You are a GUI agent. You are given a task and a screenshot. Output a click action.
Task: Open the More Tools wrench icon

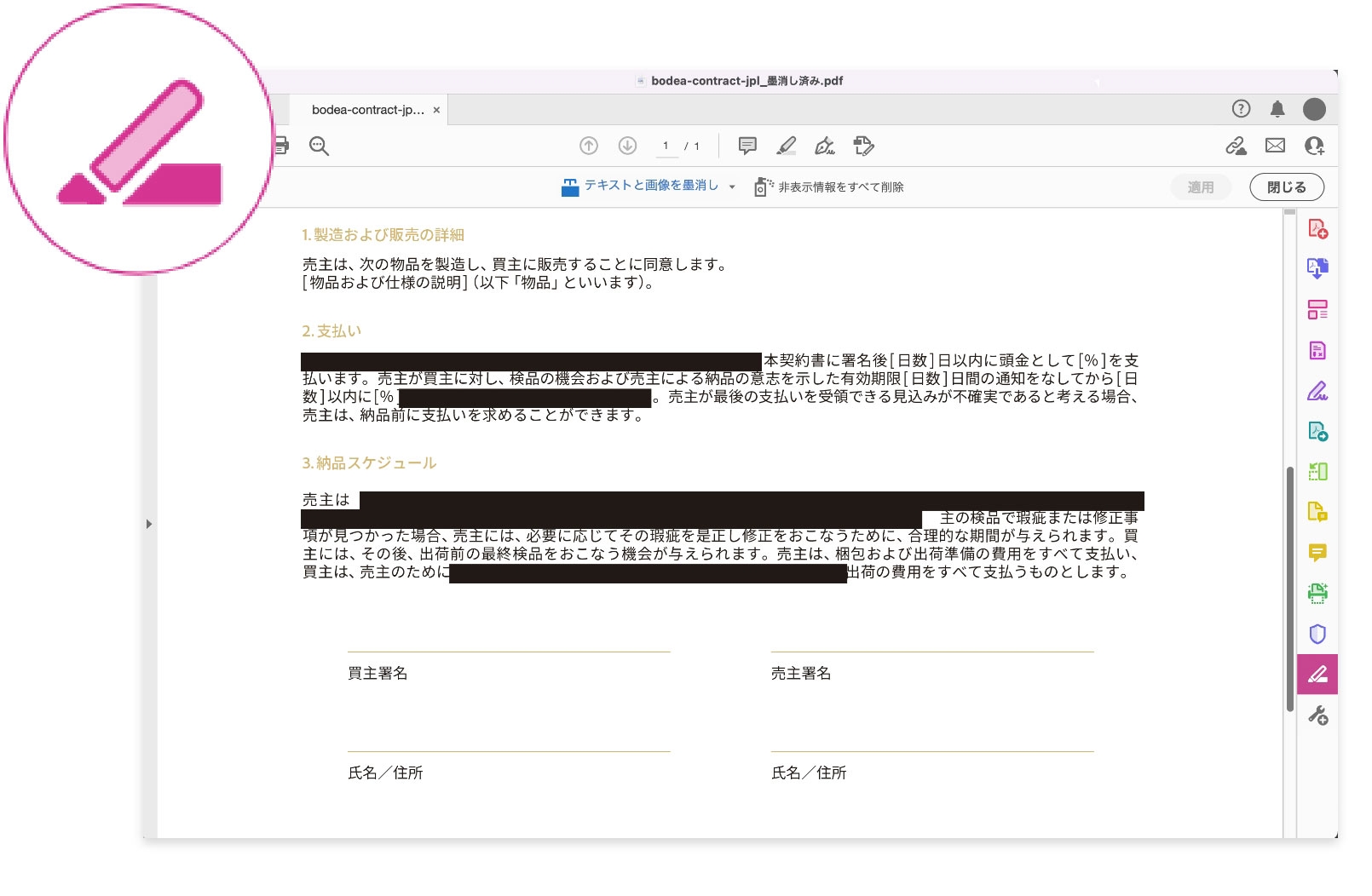1317,715
